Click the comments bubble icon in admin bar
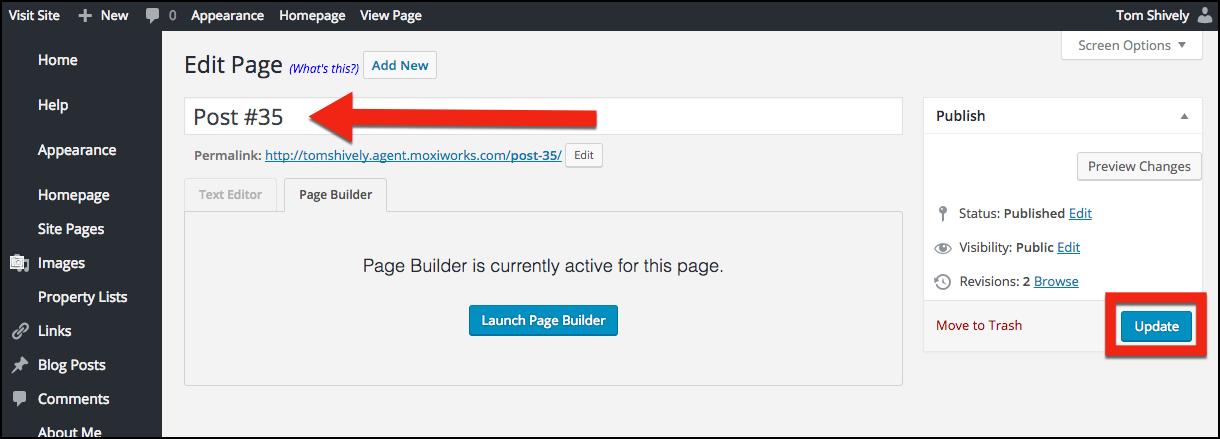 pyautogui.click(x=153, y=15)
